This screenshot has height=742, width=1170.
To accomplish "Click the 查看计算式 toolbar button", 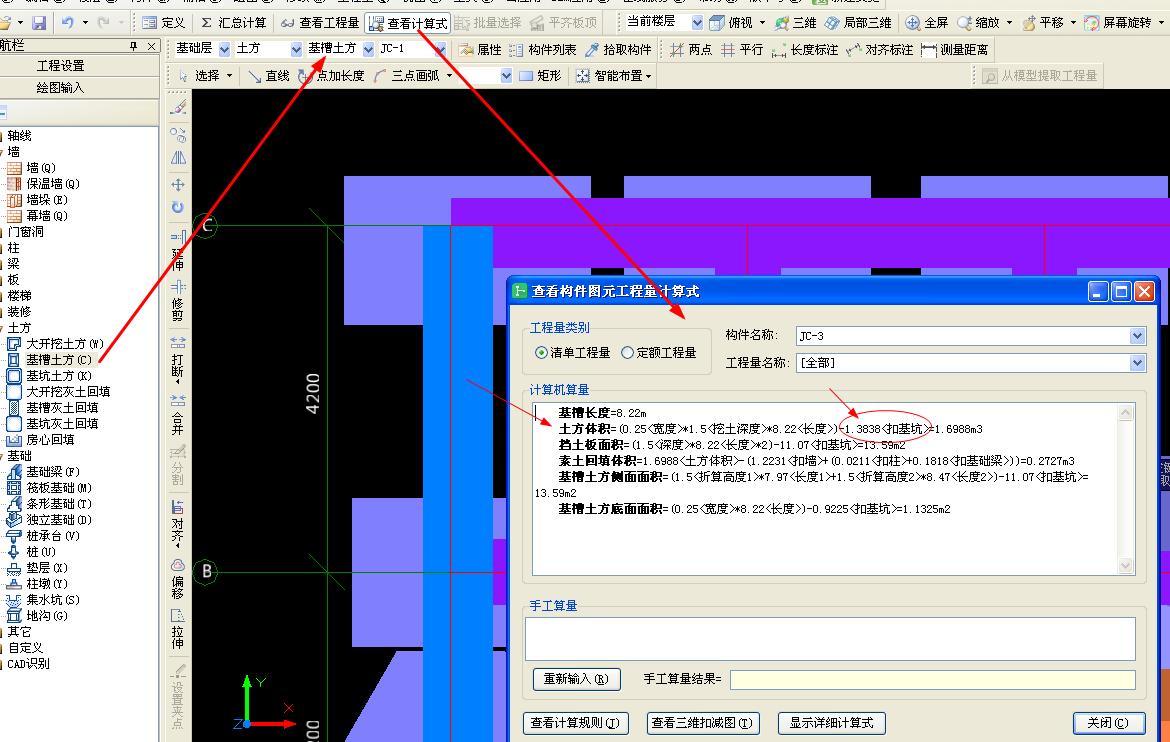I will tap(408, 23).
